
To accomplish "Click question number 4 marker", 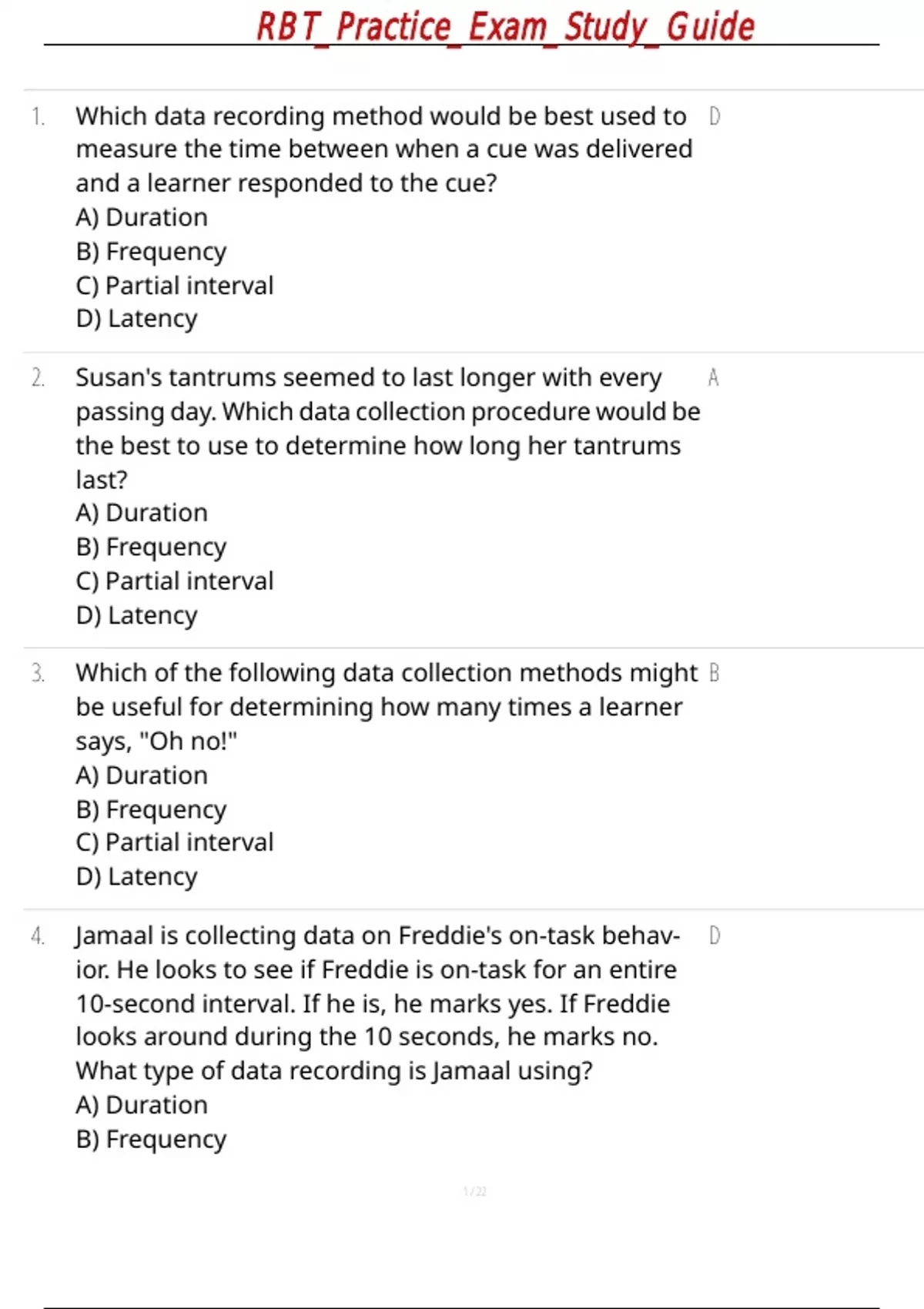I will click(38, 936).
